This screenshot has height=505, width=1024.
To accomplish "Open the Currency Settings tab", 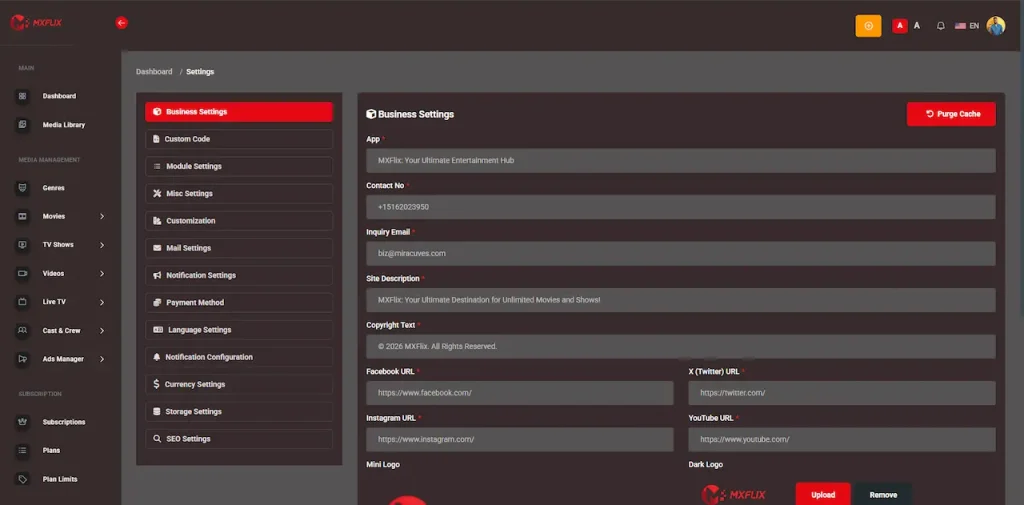I will (x=239, y=384).
